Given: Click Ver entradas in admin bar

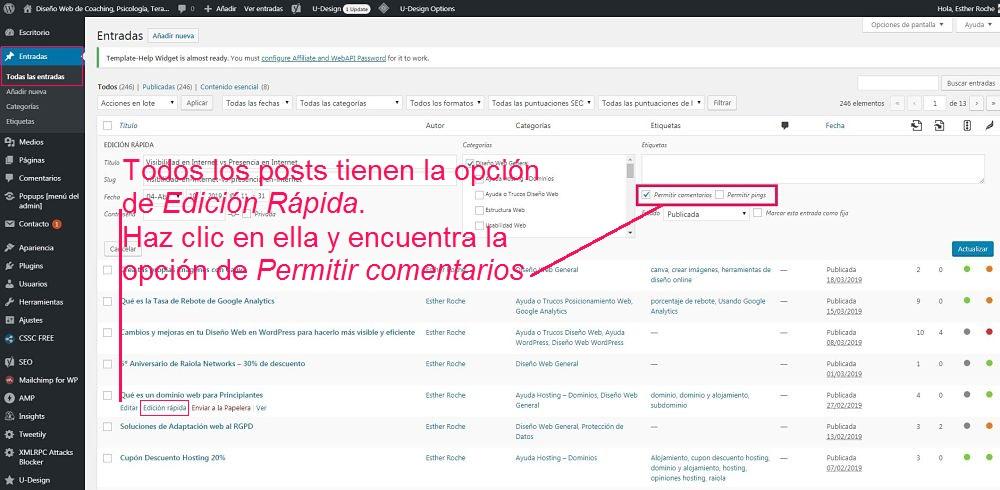Looking at the screenshot, I should click(x=263, y=9).
